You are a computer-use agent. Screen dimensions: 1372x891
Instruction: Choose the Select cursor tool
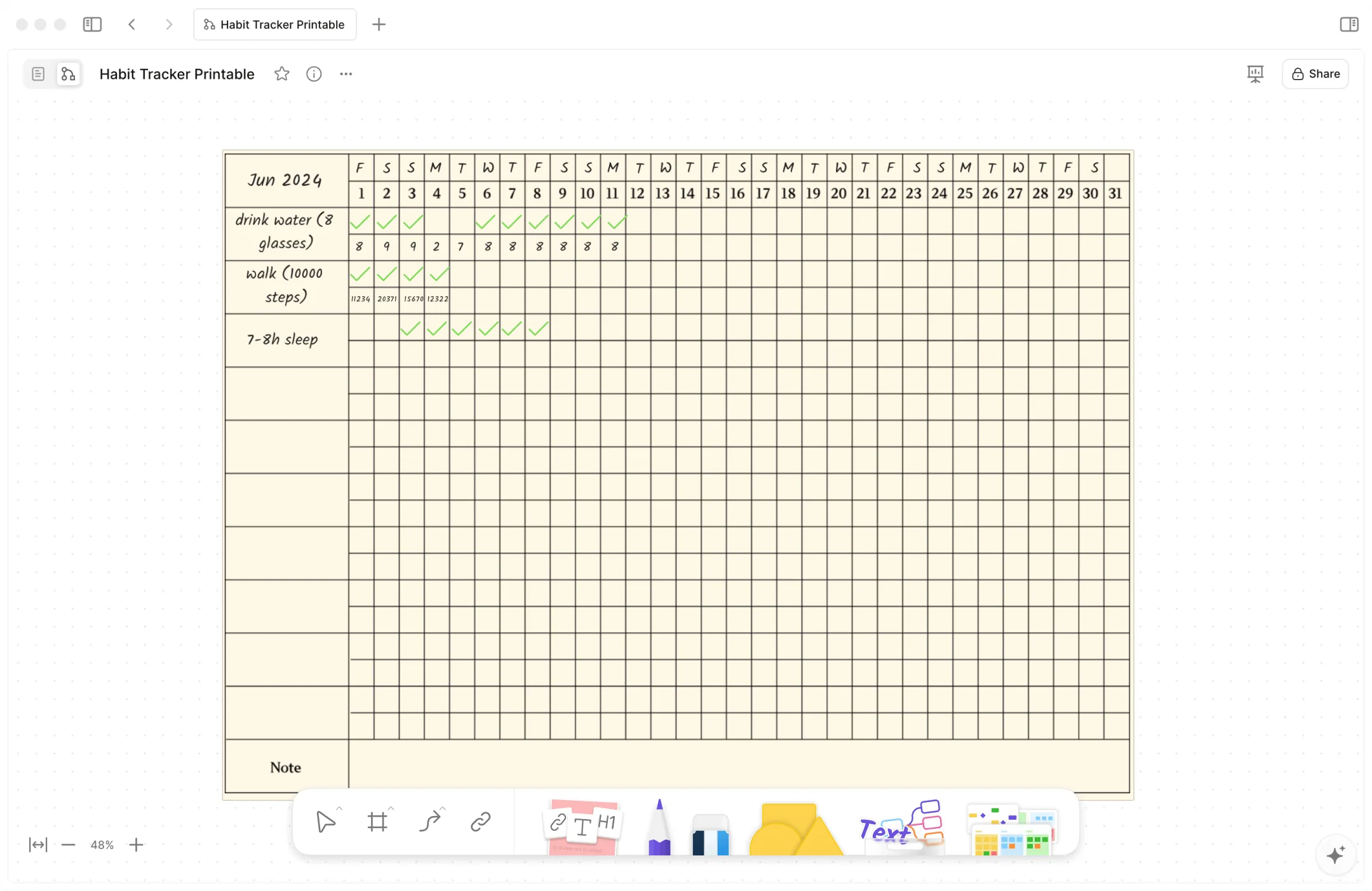[x=325, y=822]
